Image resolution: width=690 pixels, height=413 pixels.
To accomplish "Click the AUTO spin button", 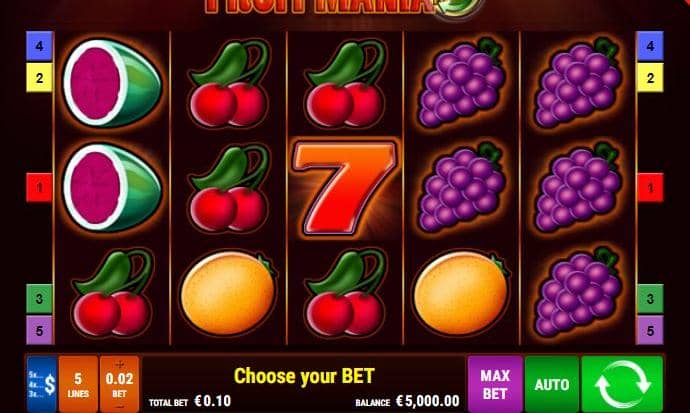I will coord(552,384).
